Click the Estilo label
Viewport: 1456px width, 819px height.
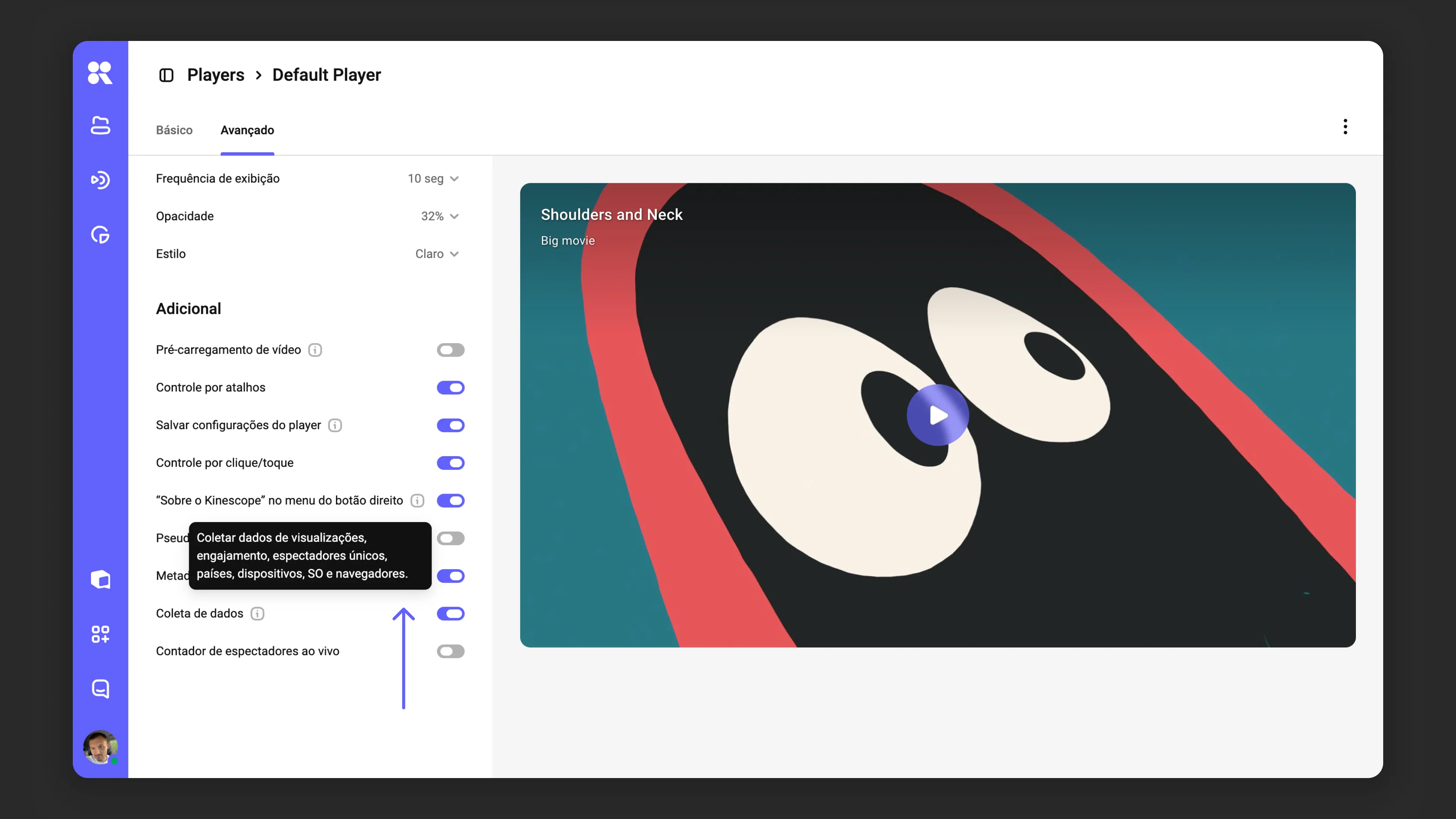171,254
